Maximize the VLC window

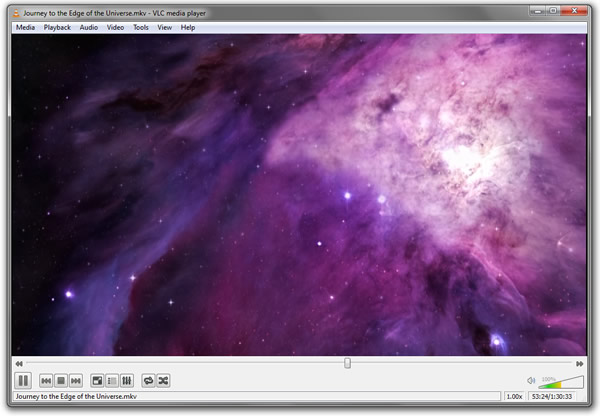553,11
